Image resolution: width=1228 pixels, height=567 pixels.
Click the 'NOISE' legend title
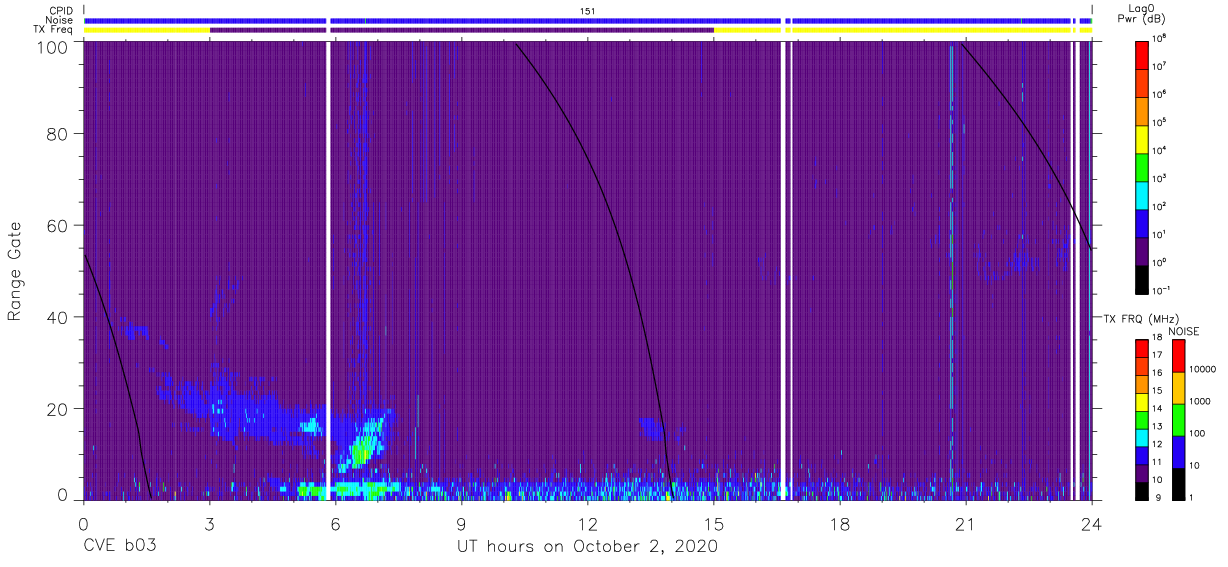(x=1184, y=331)
